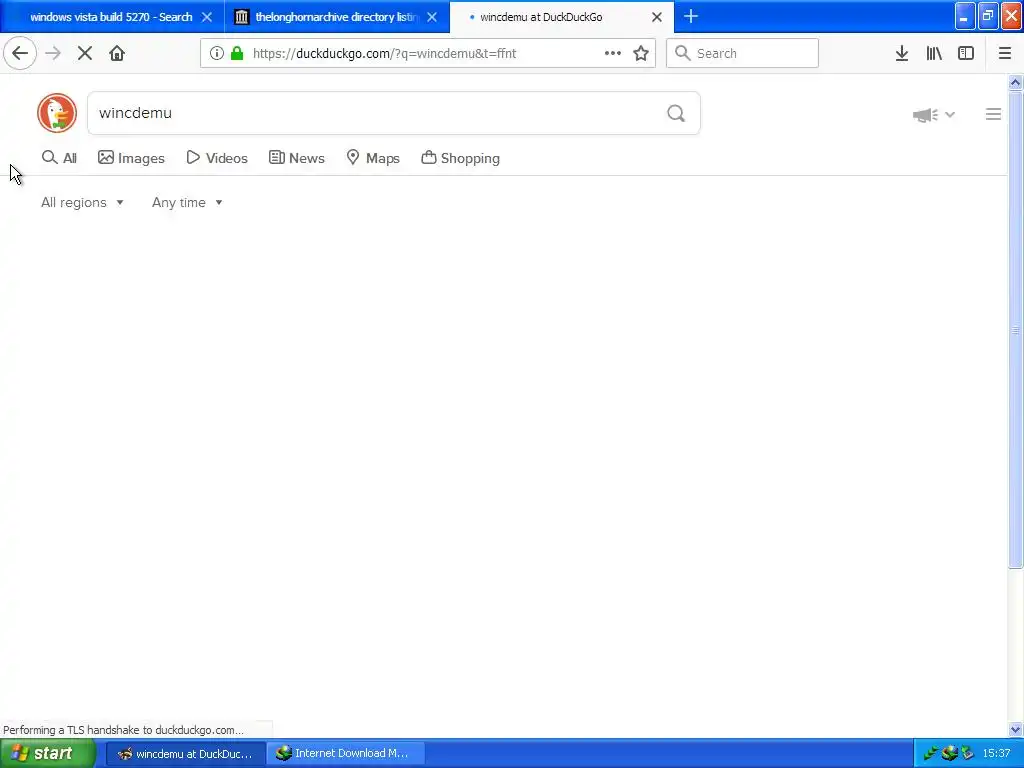The height and width of the screenshot is (768, 1024).
Task: Switch to News results
Action: 297,158
